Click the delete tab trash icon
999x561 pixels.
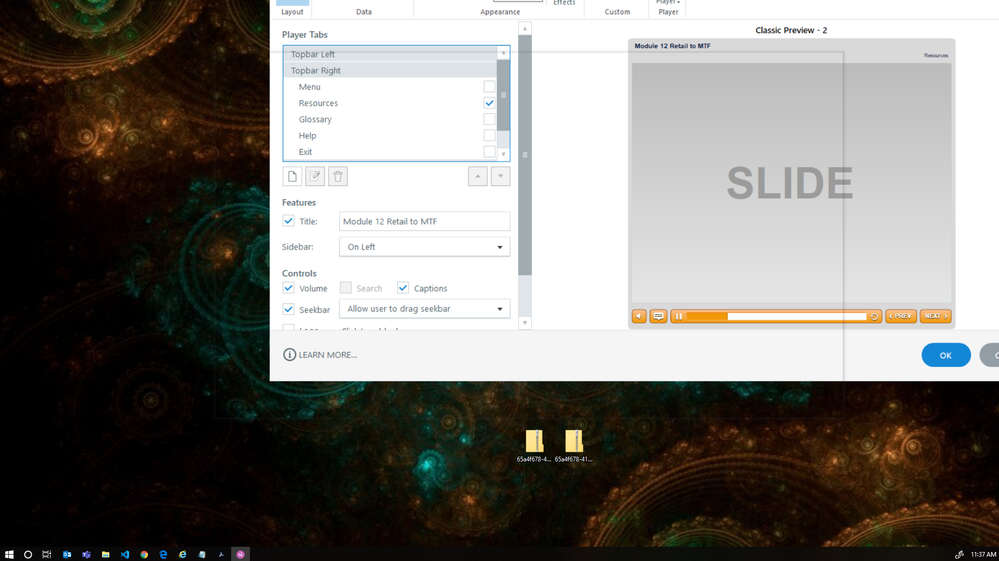click(338, 176)
